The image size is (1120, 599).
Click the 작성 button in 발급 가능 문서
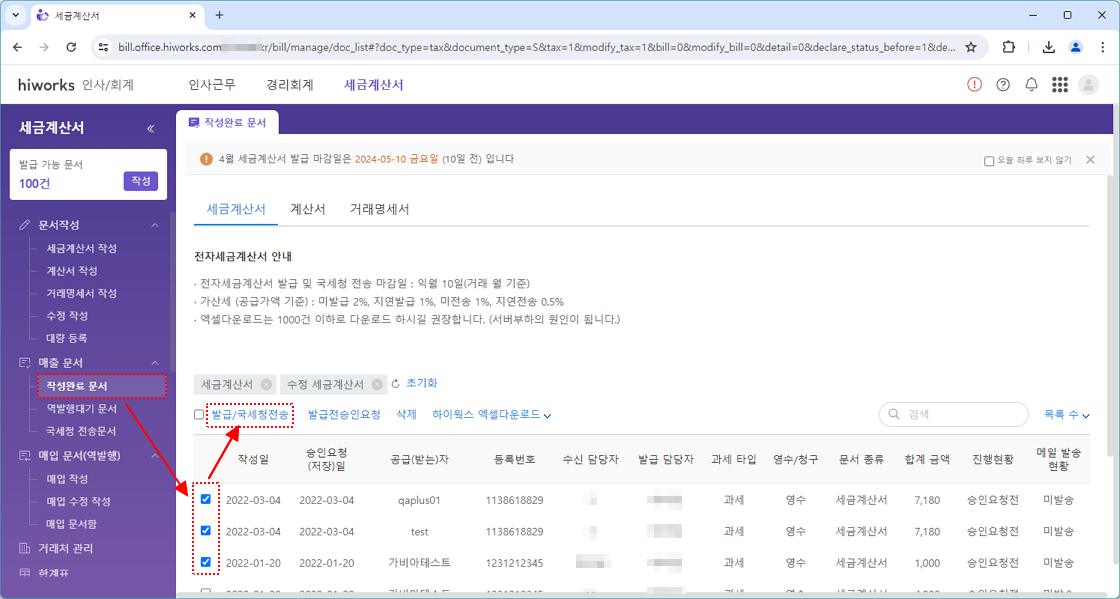[141, 181]
